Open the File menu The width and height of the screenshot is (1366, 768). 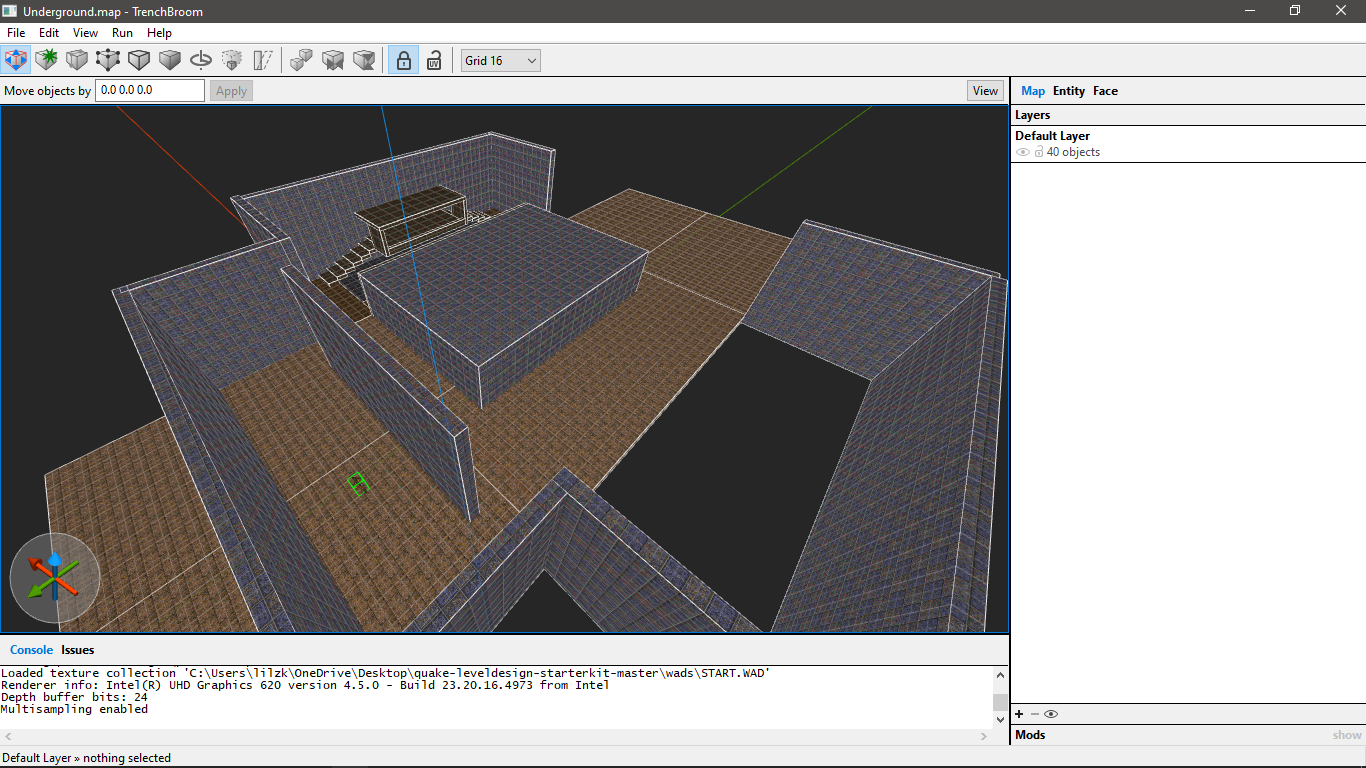coord(16,33)
